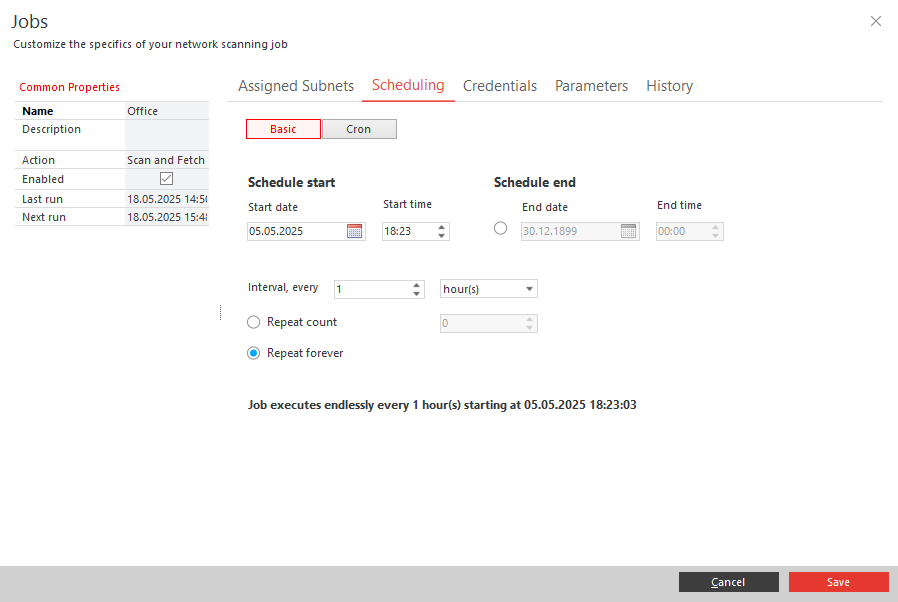Image resolution: width=898 pixels, height=602 pixels.
Task: Switch to Cron scheduling mode
Action: click(x=359, y=129)
